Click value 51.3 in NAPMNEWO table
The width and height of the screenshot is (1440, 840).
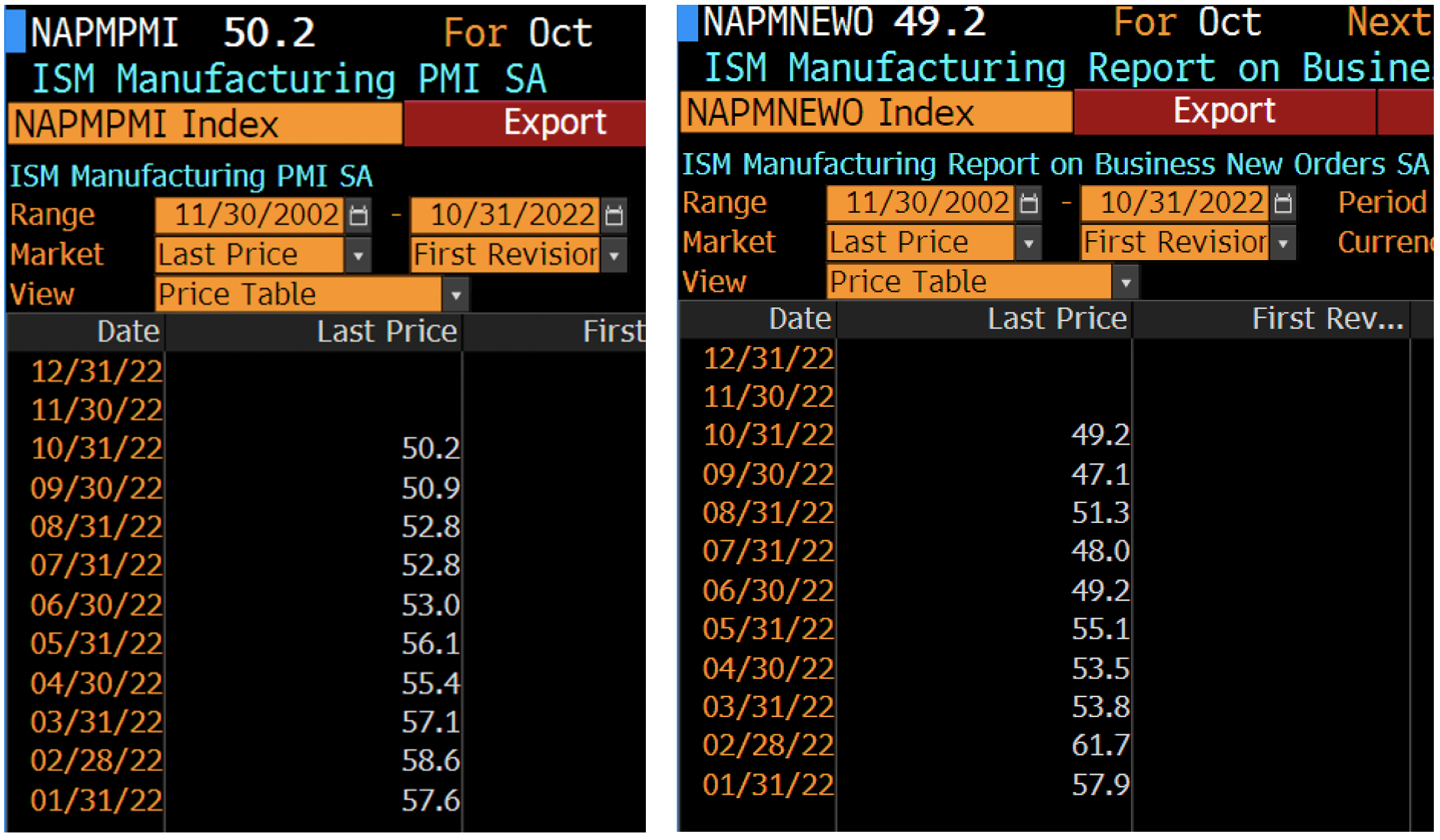pos(1100,513)
